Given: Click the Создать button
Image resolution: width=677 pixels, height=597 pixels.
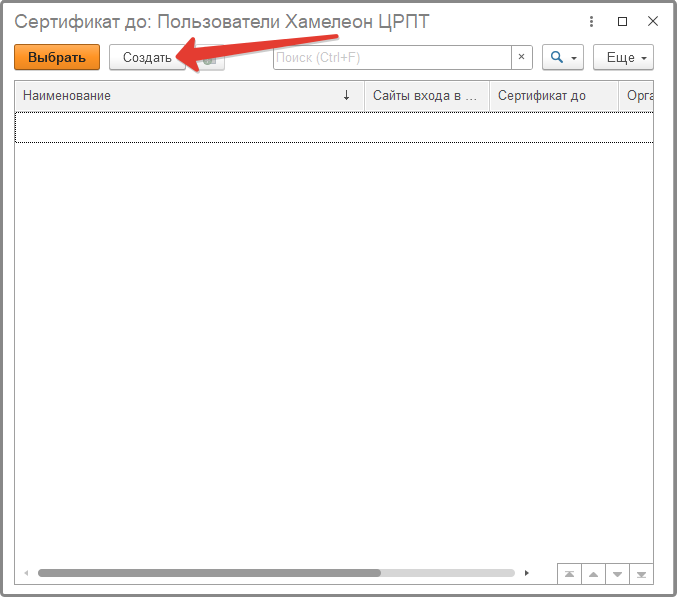Looking at the screenshot, I should pyautogui.click(x=147, y=57).
